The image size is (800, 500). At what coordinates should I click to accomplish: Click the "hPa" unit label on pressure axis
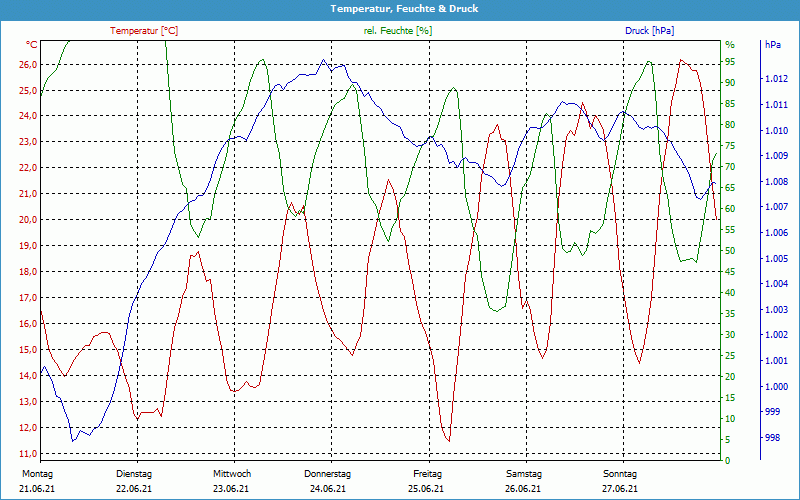[773, 45]
